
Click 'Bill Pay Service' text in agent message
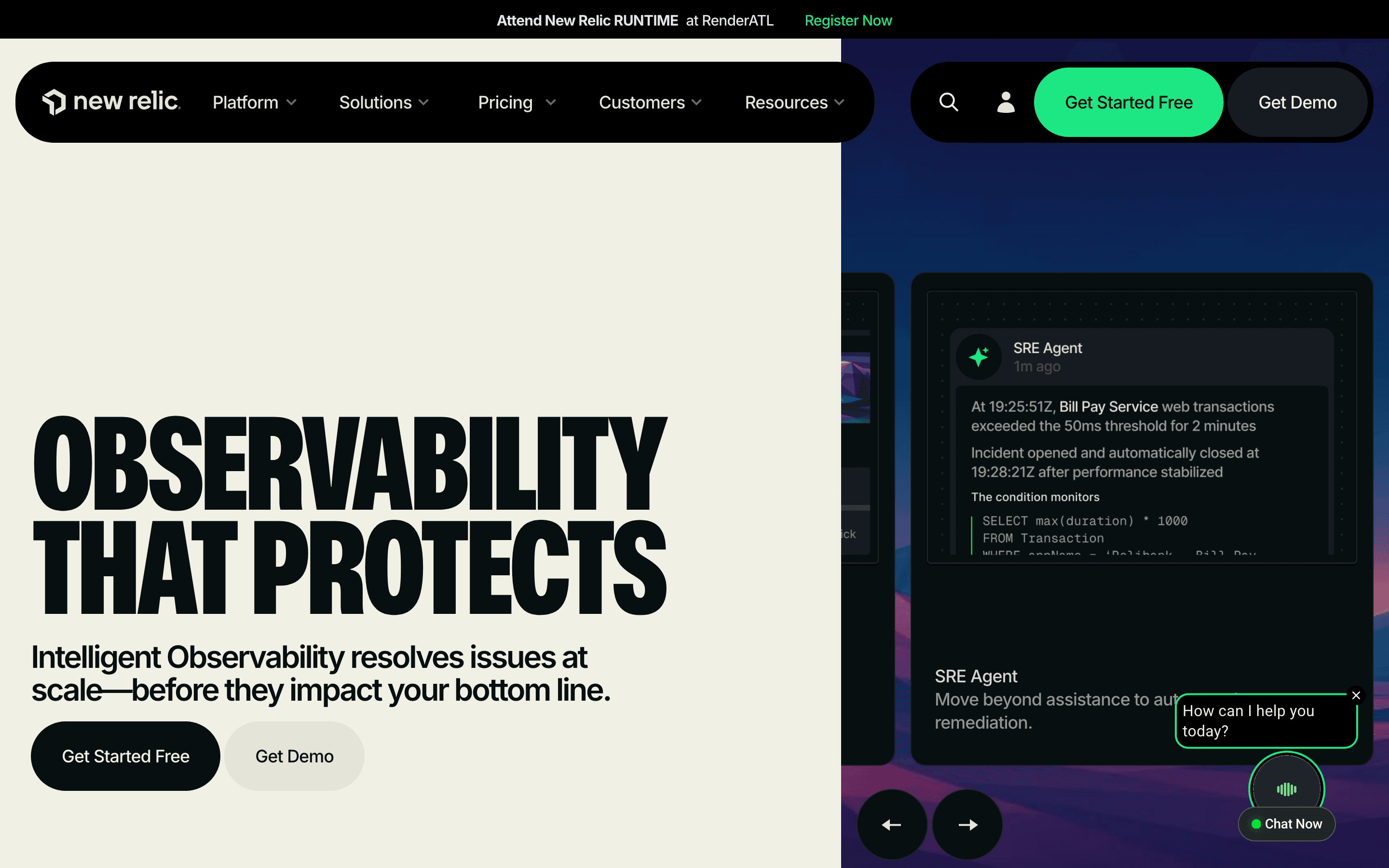pos(1108,407)
